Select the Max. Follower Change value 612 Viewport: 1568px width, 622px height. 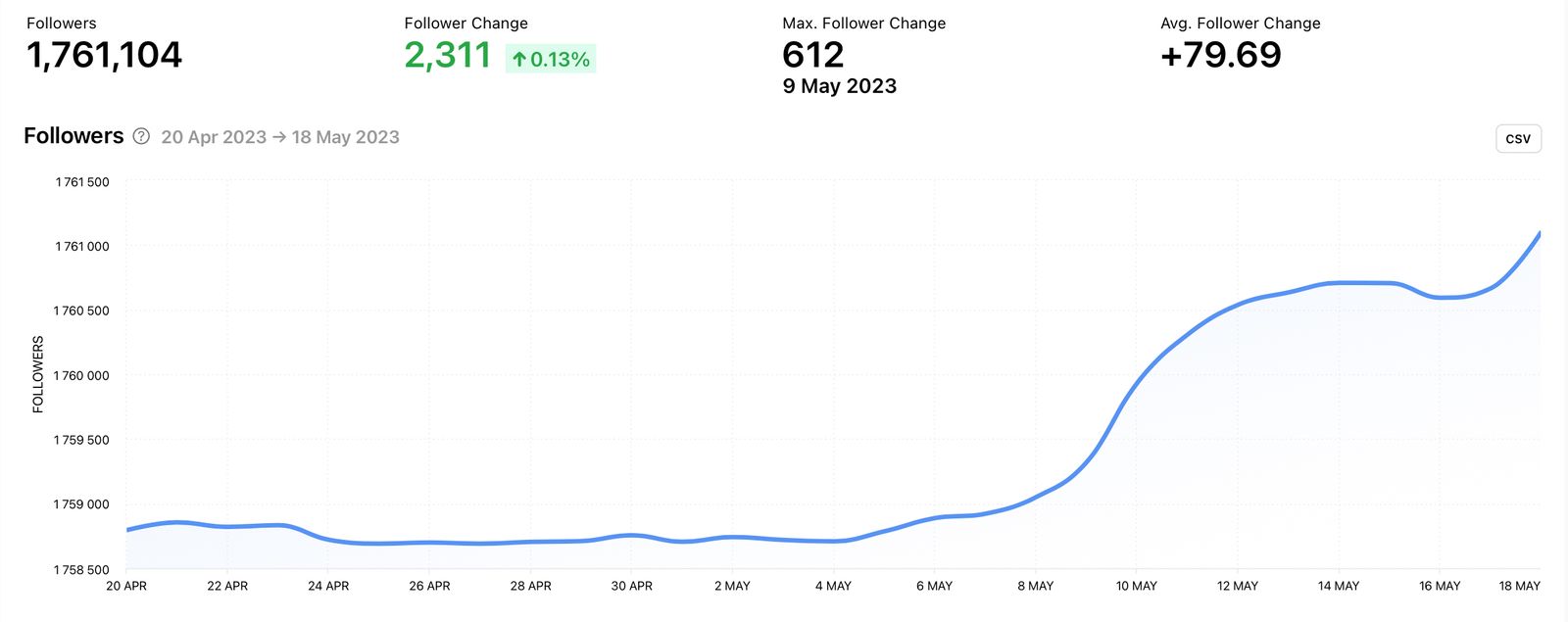click(x=812, y=55)
